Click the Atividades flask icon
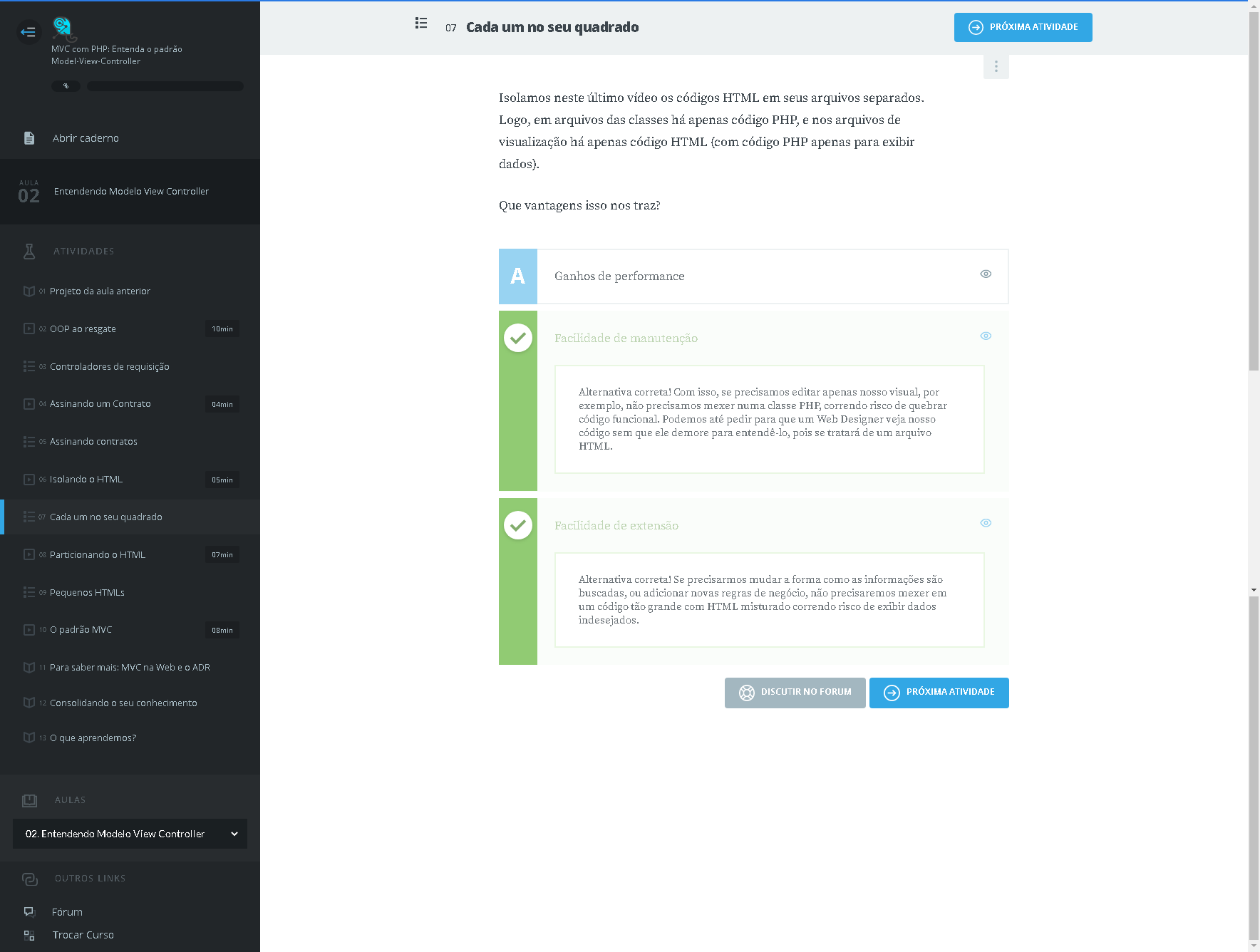This screenshot has width=1260, height=952. tap(29, 251)
